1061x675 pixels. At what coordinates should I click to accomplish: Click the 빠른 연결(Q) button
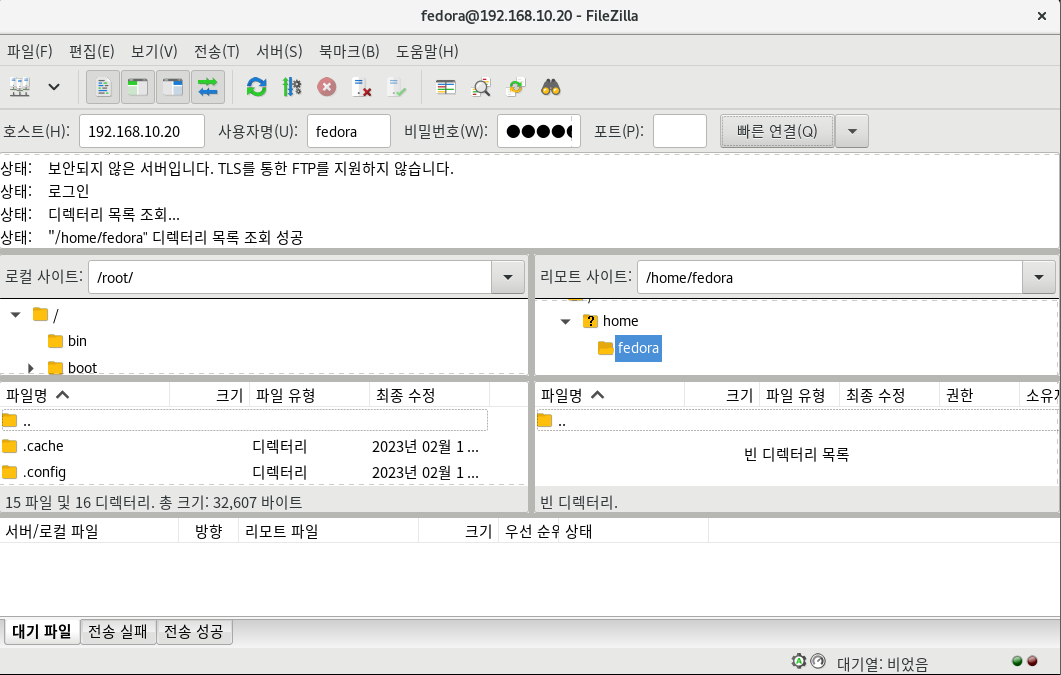[777, 131]
